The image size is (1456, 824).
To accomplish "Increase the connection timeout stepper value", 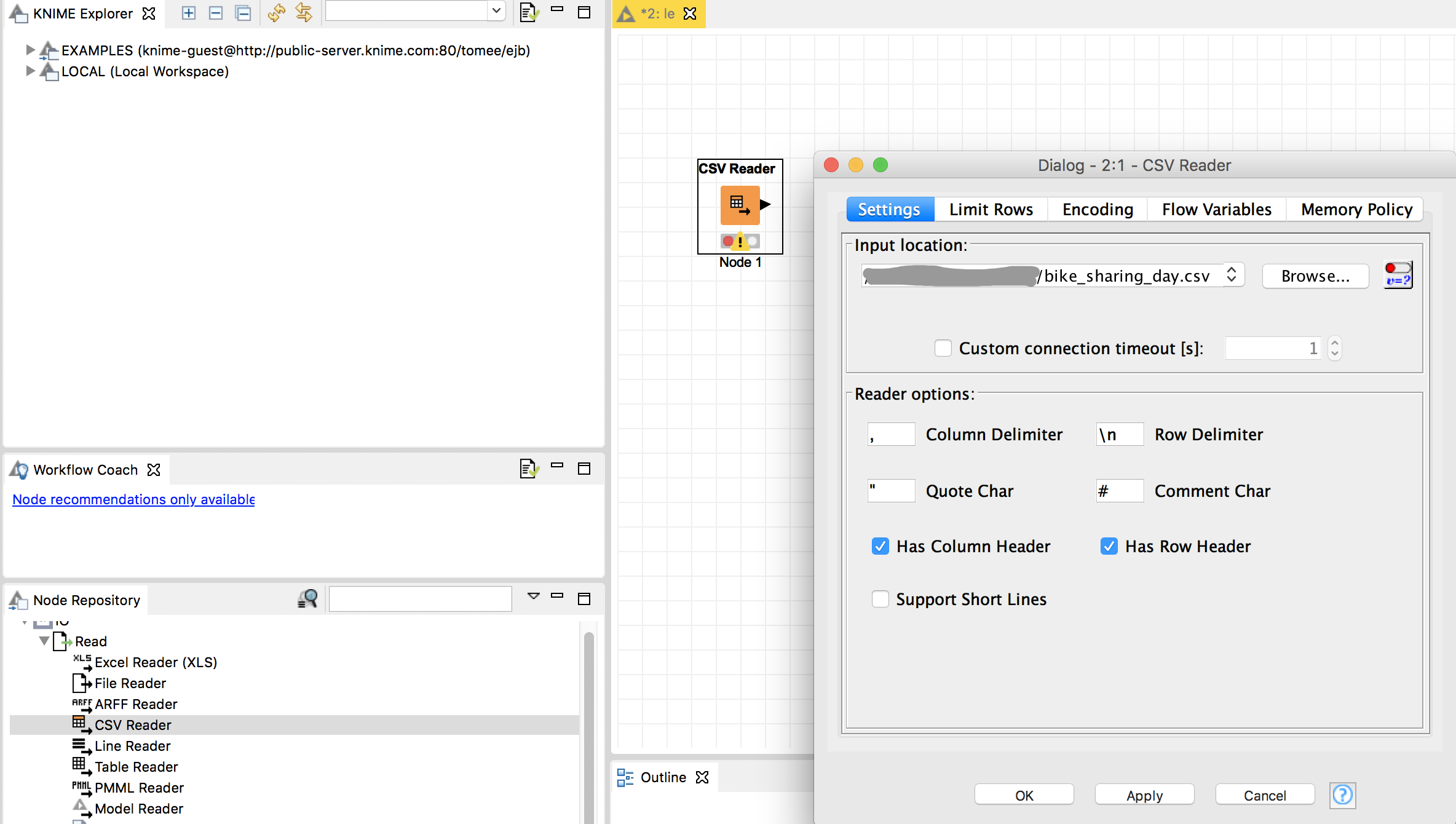I will [1334, 343].
